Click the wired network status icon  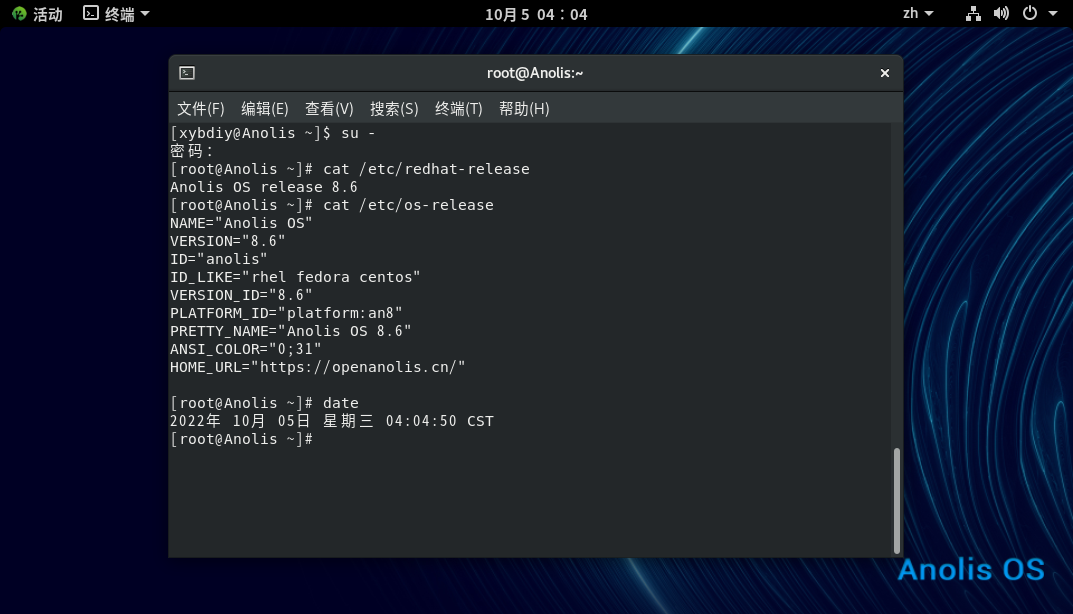pos(973,13)
